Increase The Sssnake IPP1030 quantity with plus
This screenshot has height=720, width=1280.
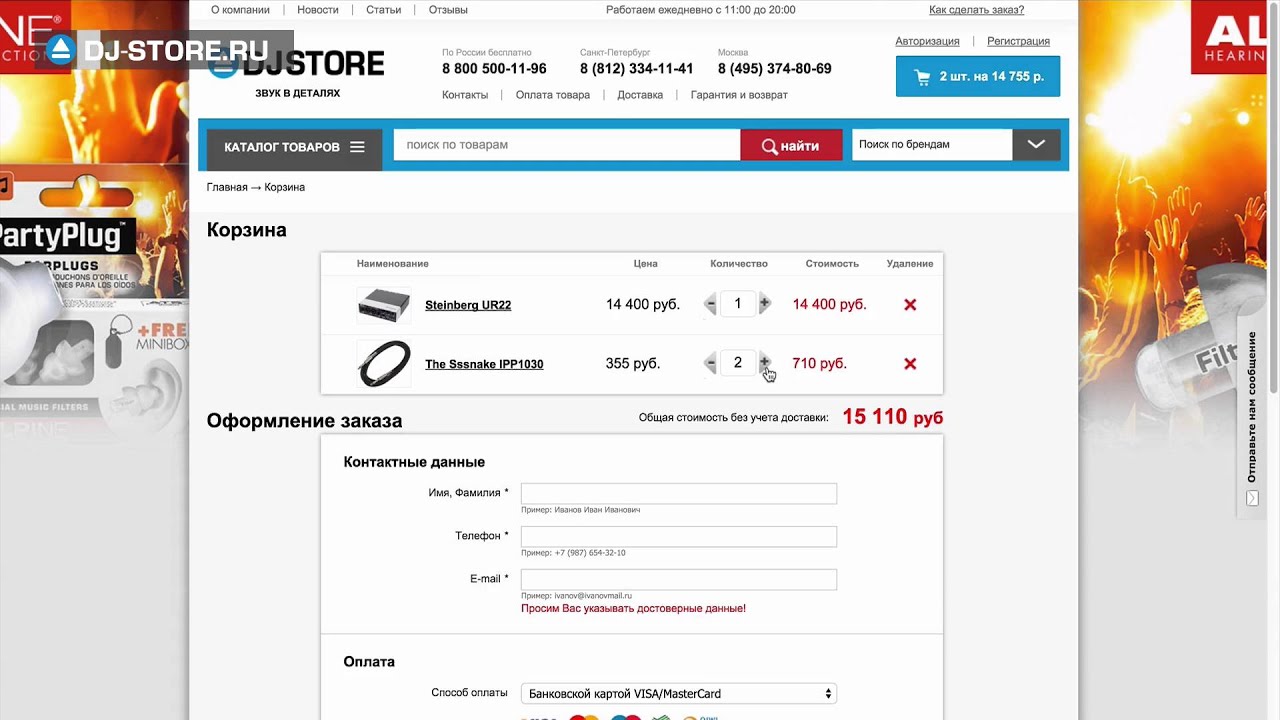(x=765, y=363)
